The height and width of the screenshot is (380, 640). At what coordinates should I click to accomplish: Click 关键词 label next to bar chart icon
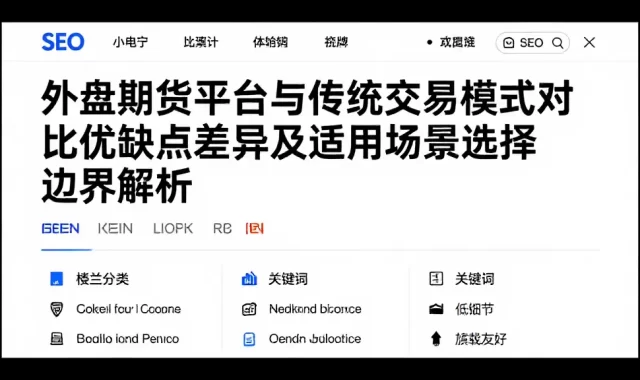(288, 279)
